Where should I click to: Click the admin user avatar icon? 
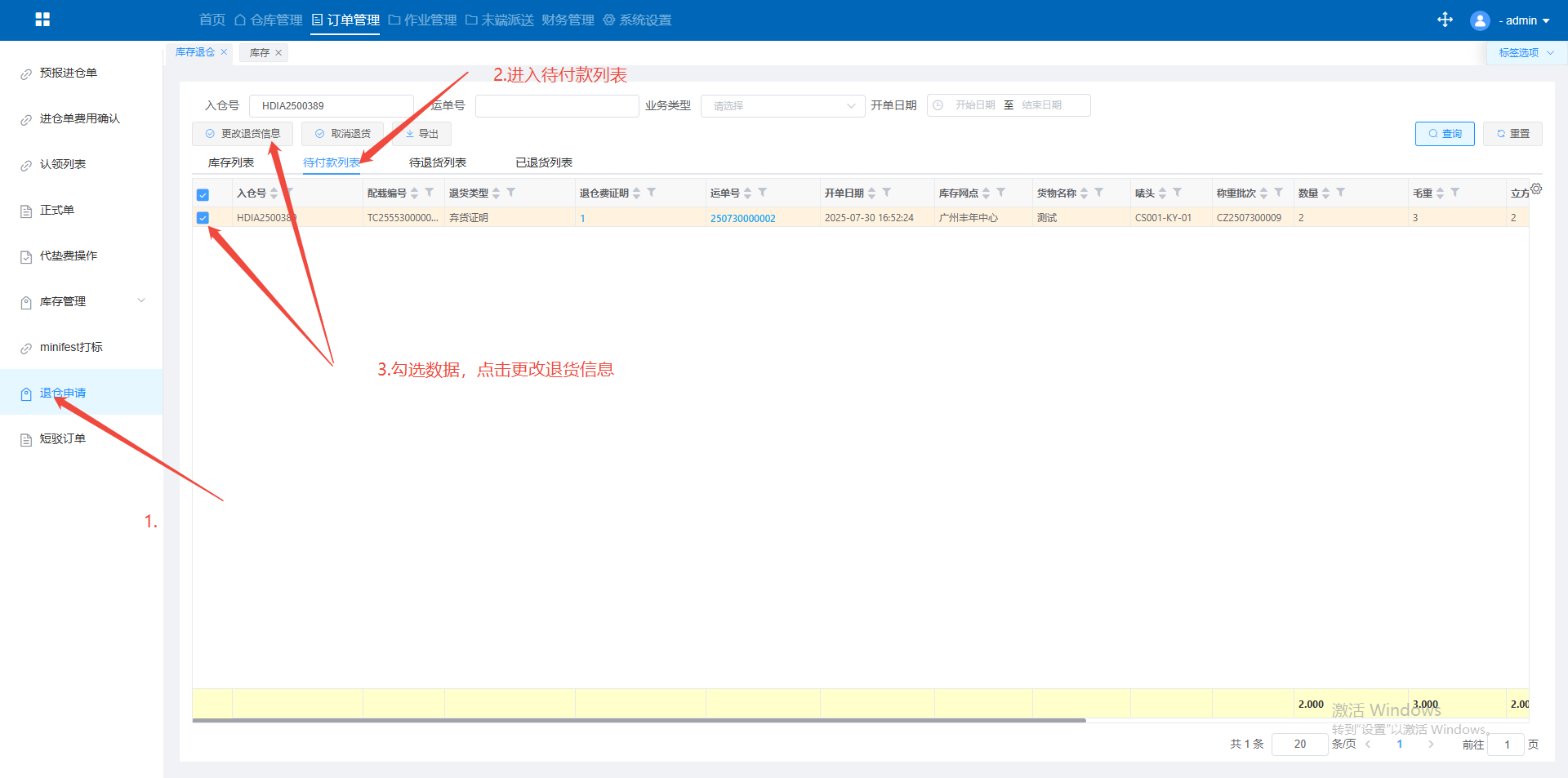[x=1479, y=20]
